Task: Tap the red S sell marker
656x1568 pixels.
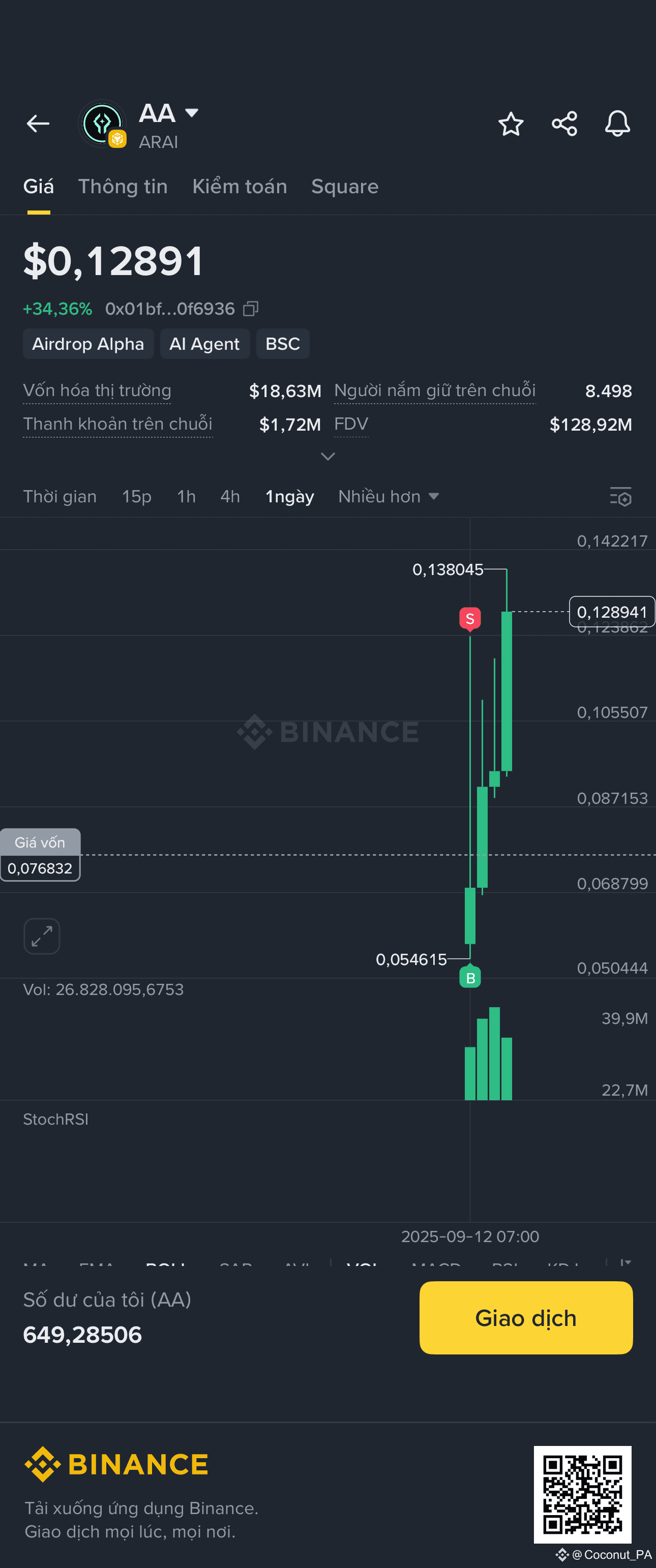Action: 470,619
